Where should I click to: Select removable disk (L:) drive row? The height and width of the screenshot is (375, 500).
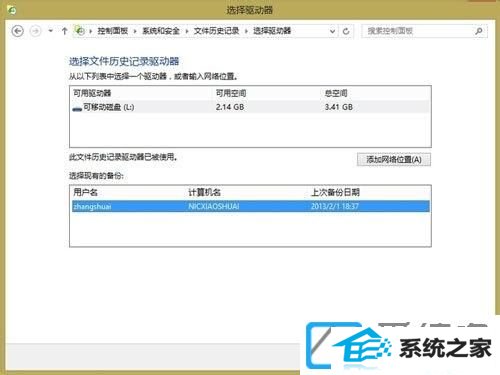250,107
